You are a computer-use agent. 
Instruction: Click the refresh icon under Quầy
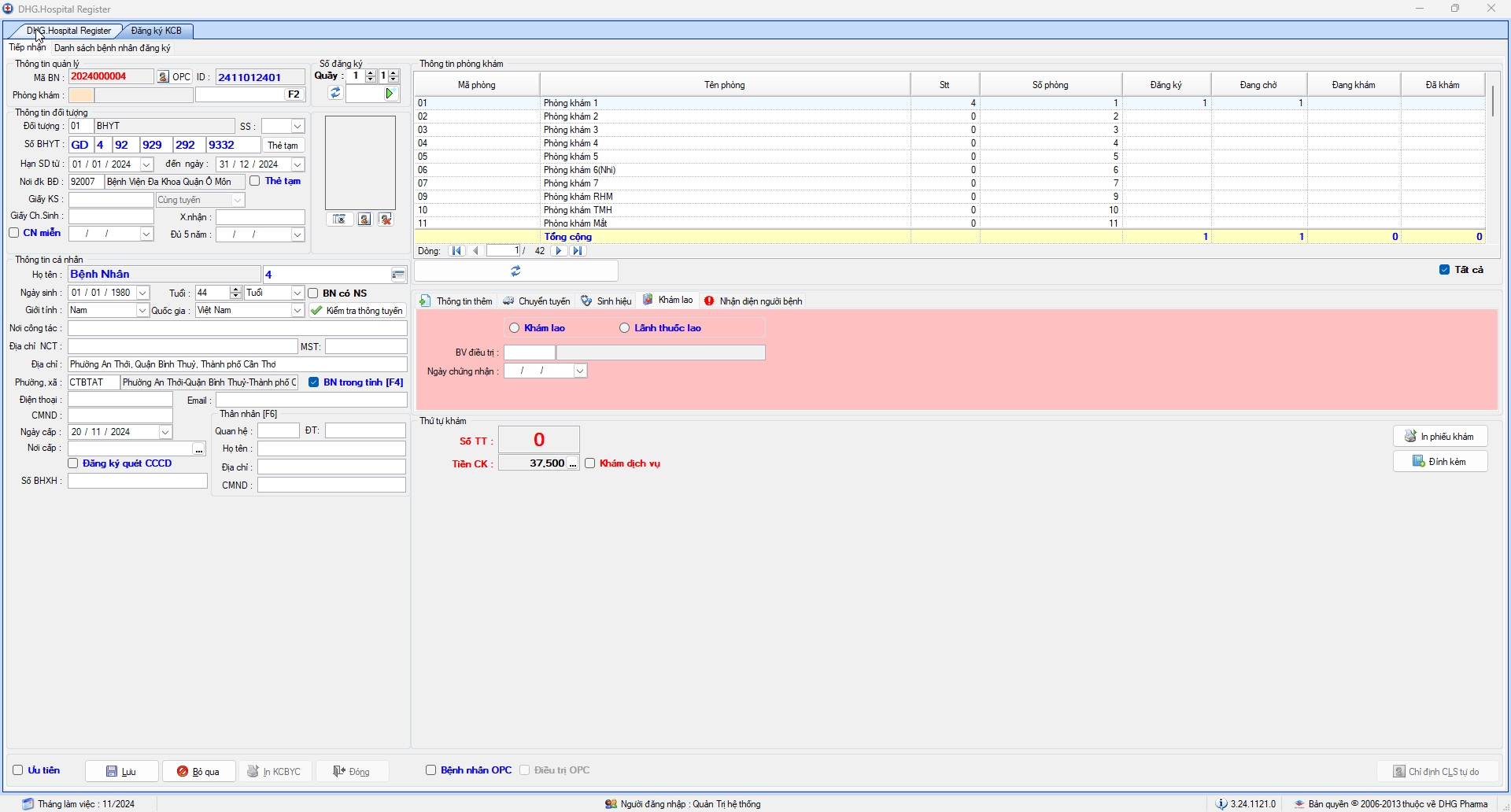point(335,93)
